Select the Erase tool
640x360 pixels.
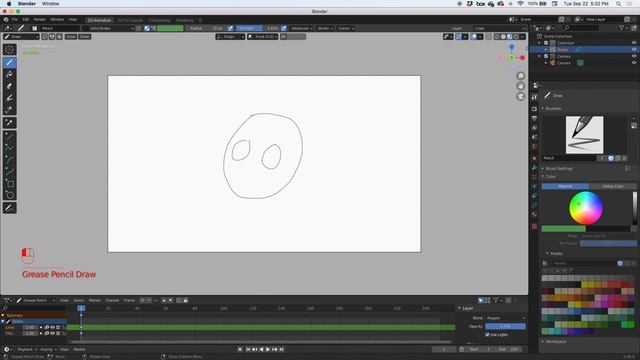click(x=10, y=86)
